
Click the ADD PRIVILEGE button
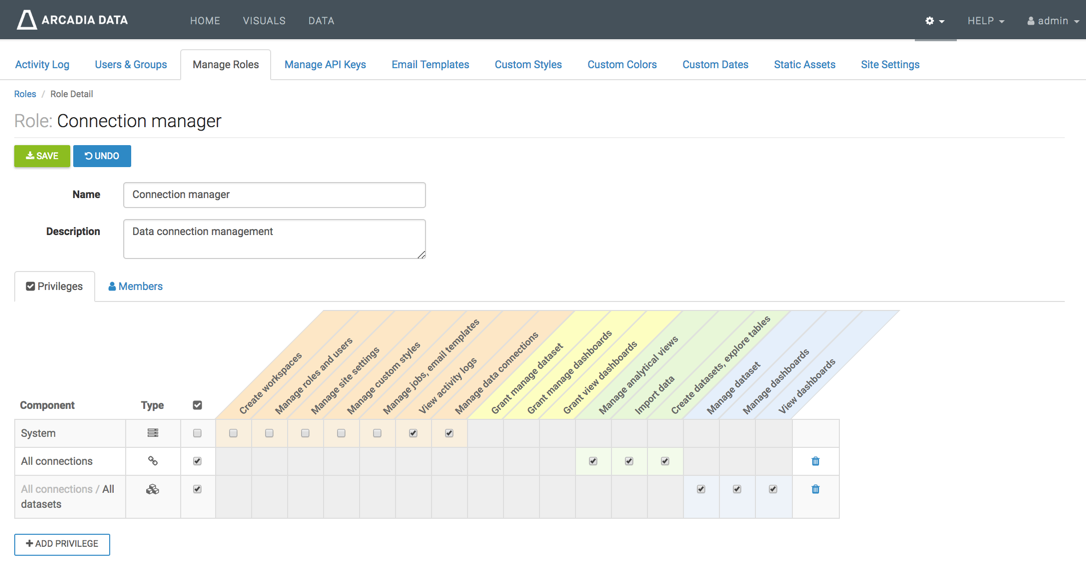pos(62,544)
